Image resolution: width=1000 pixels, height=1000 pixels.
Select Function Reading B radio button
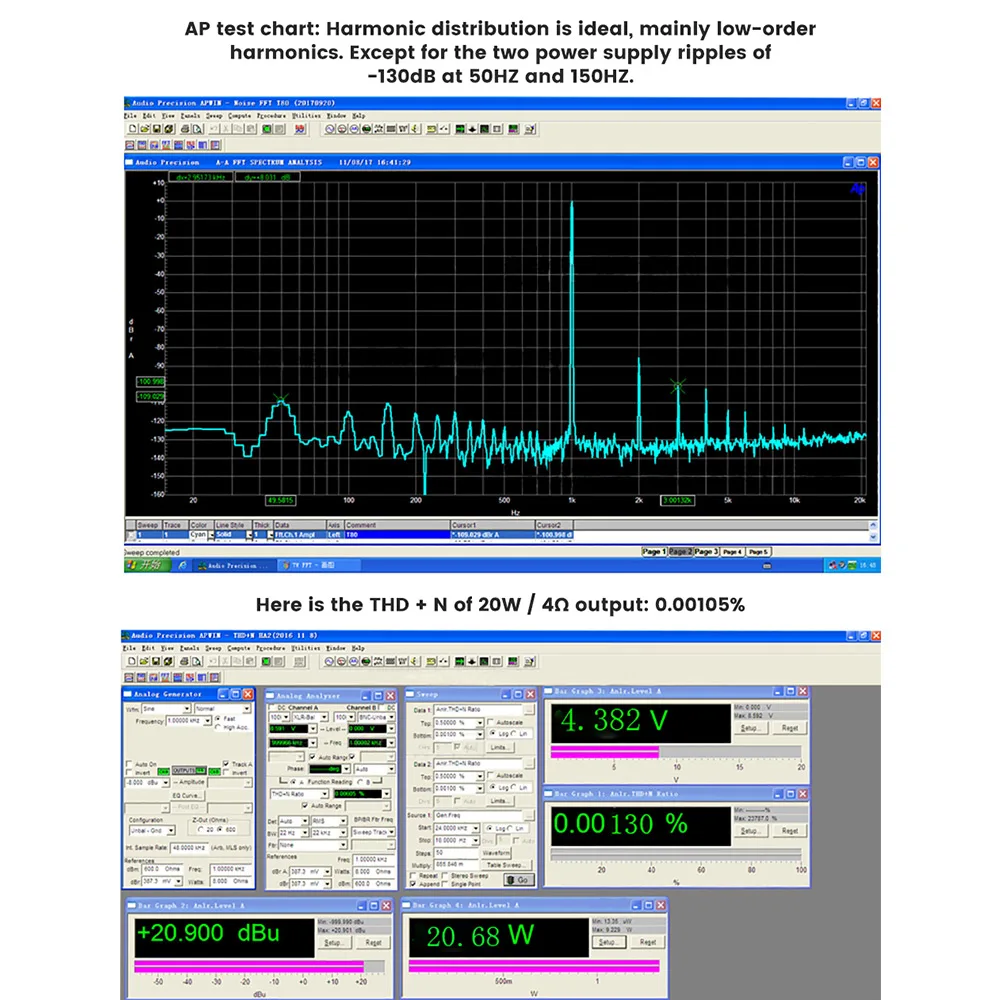click(x=360, y=782)
